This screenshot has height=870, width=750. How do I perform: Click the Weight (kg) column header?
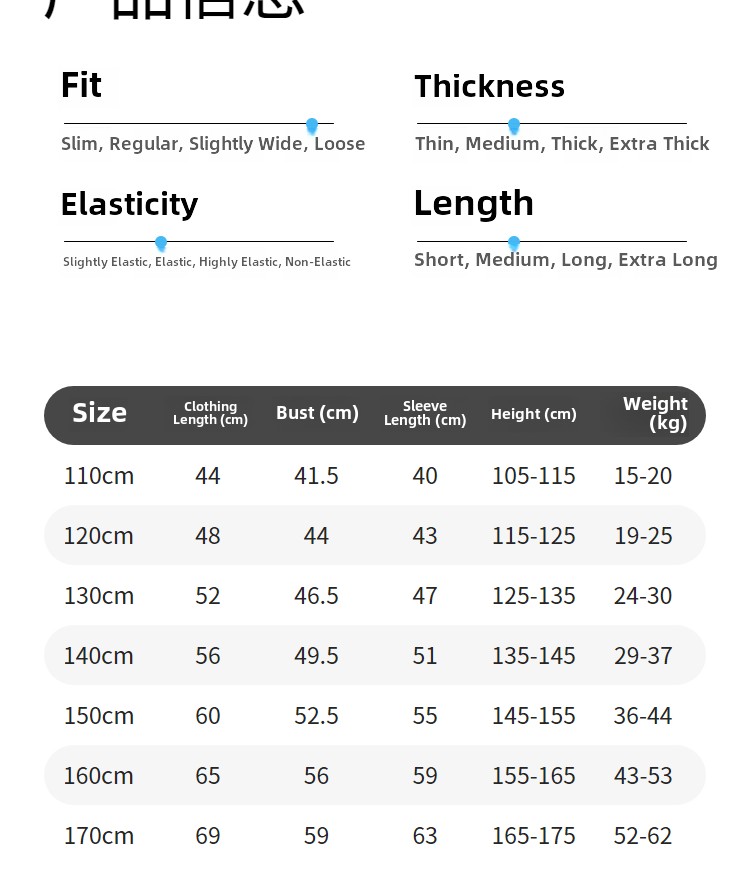(655, 413)
